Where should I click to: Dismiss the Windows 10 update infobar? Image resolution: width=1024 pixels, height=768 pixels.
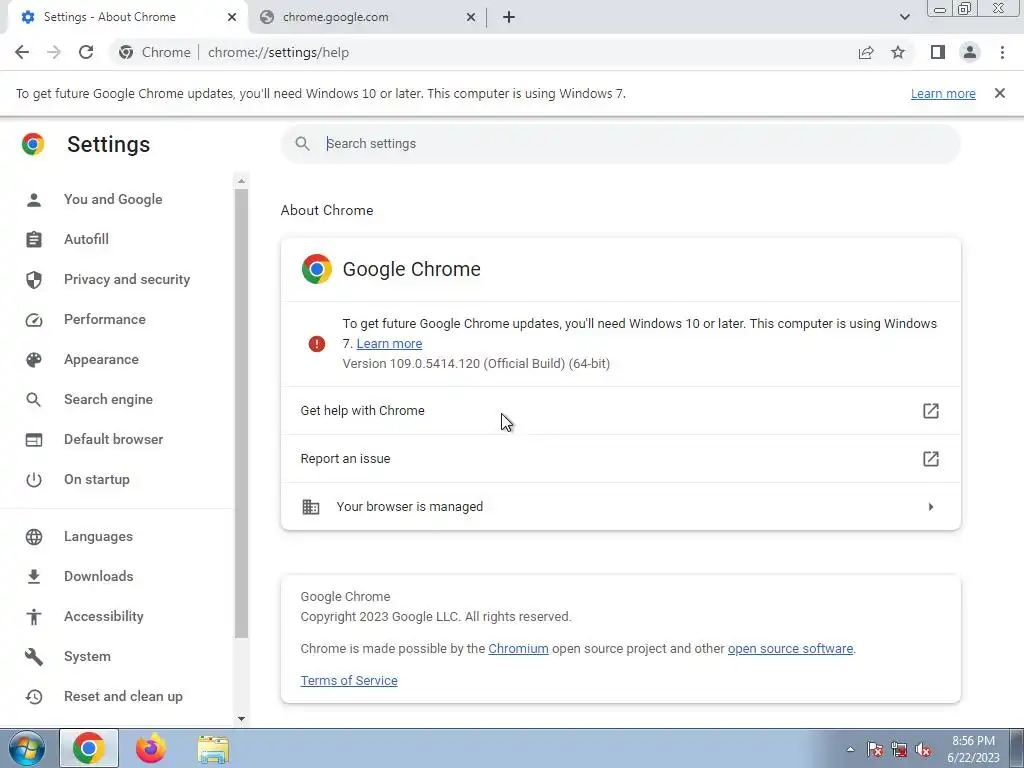click(1000, 93)
